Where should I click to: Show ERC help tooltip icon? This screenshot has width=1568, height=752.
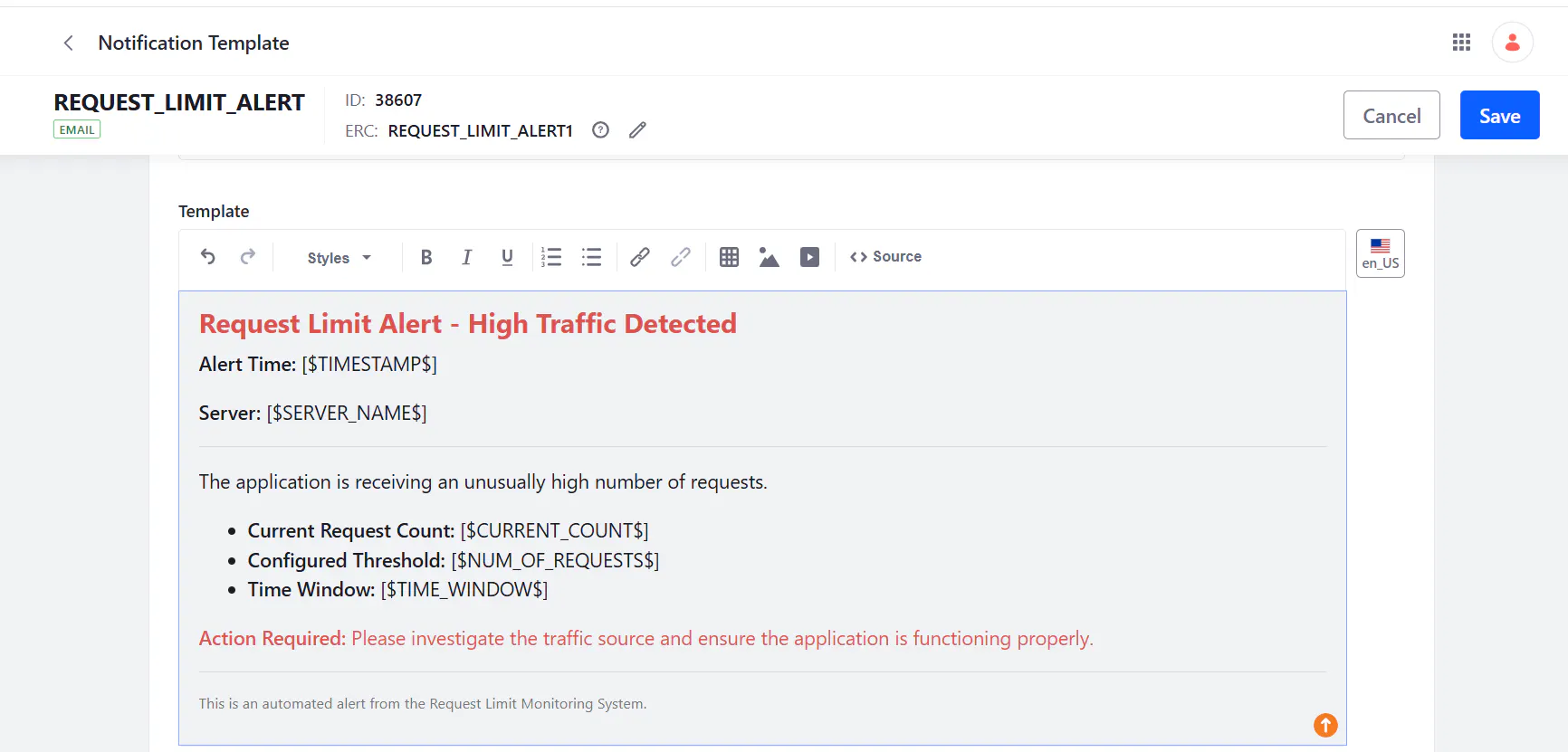coord(600,130)
